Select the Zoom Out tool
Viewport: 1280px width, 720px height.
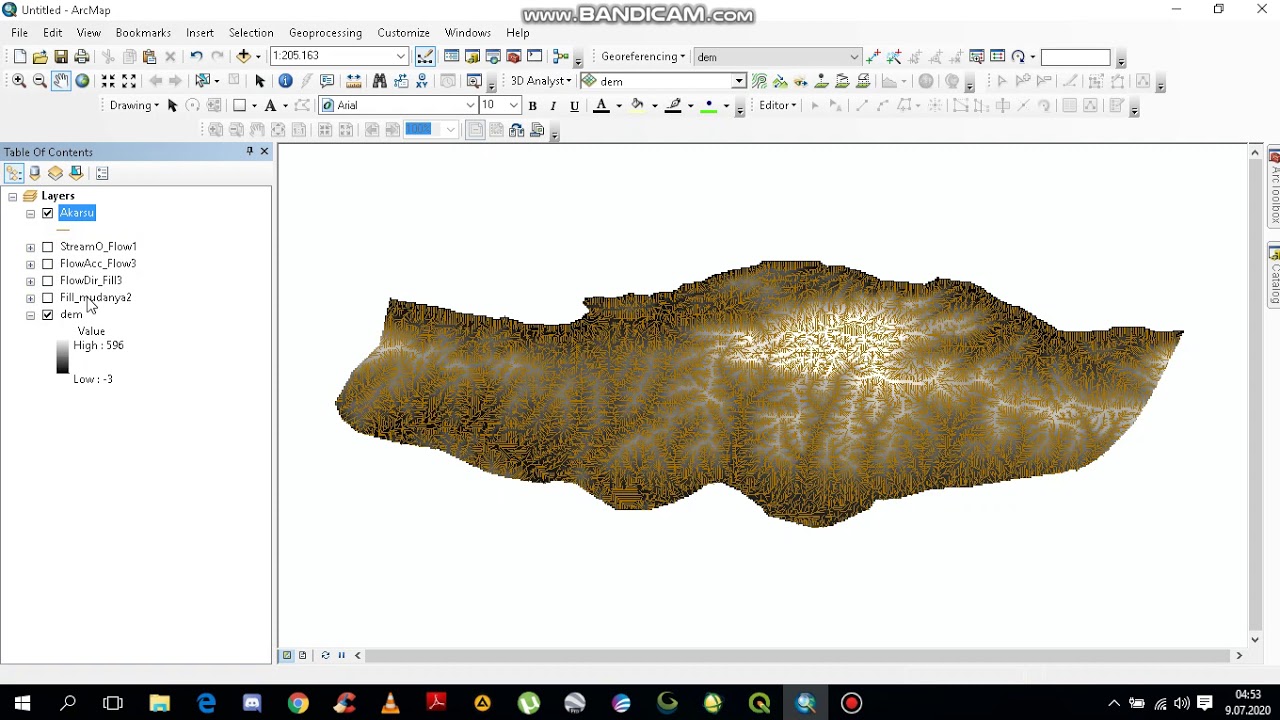click(x=40, y=81)
